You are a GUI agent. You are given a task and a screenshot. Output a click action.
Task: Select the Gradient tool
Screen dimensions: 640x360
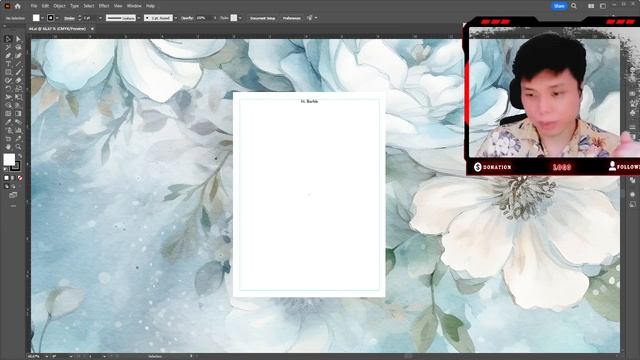click(x=18, y=114)
